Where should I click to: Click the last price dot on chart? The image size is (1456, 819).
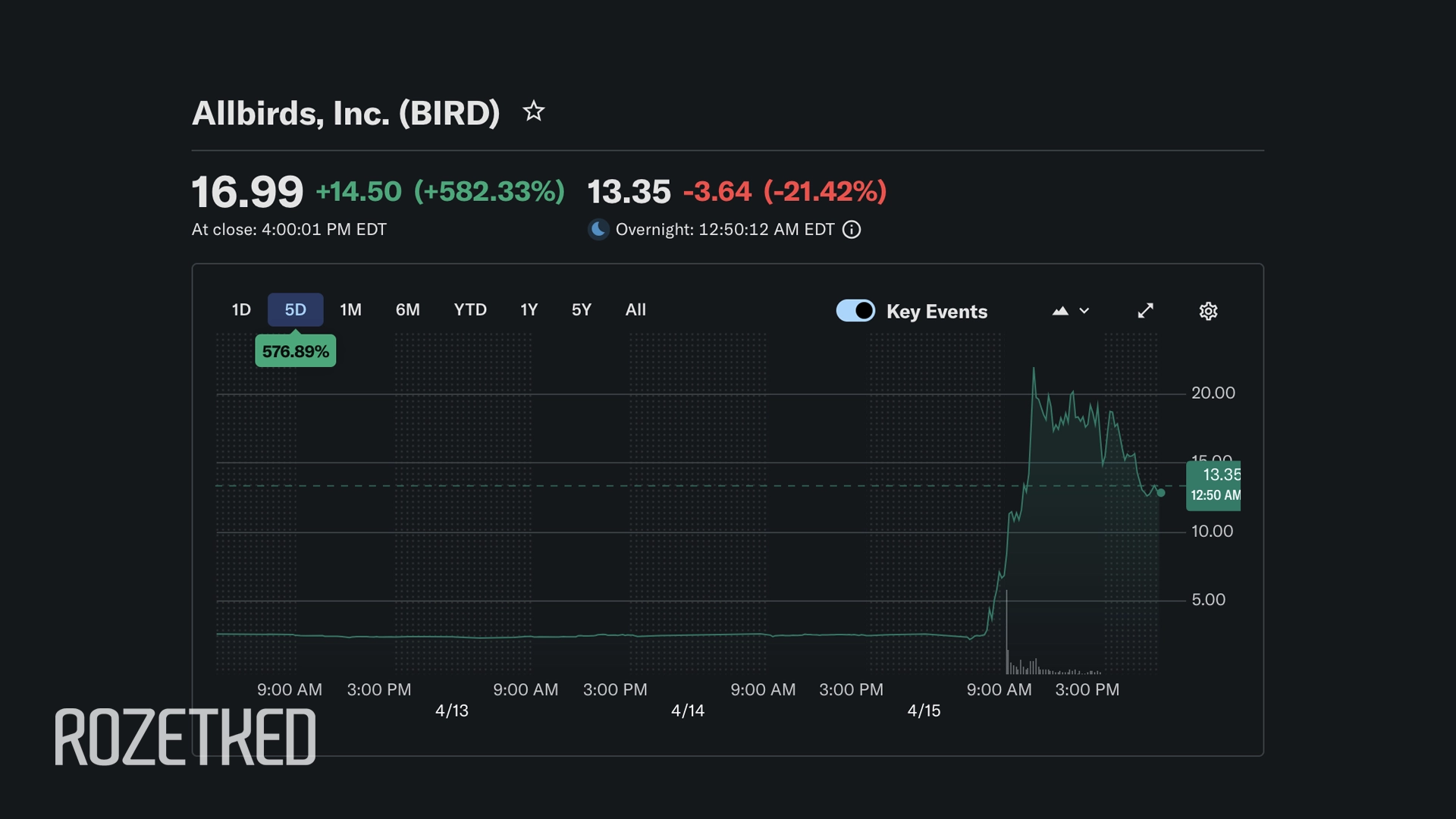pos(1160,493)
